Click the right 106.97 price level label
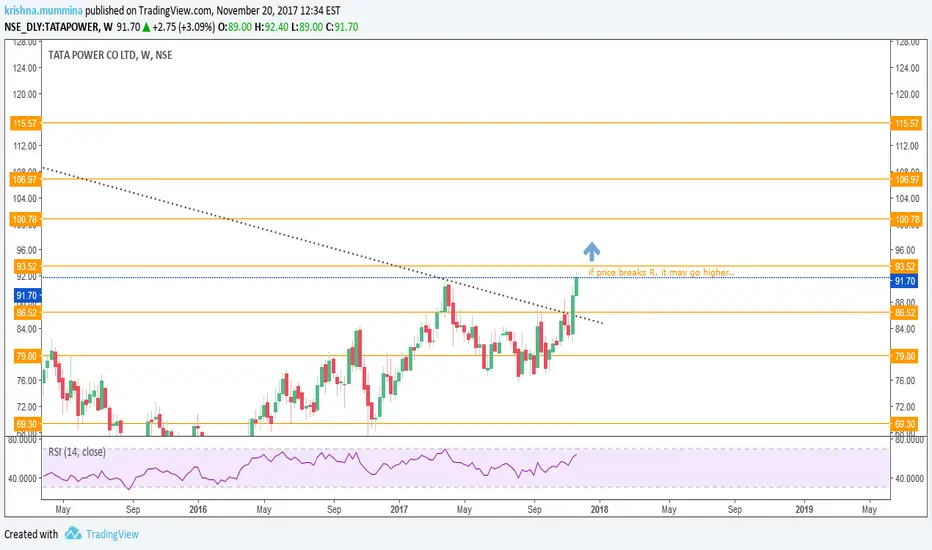Image resolution: width=932 pixels, height=550 pixels. pos(906,179)
